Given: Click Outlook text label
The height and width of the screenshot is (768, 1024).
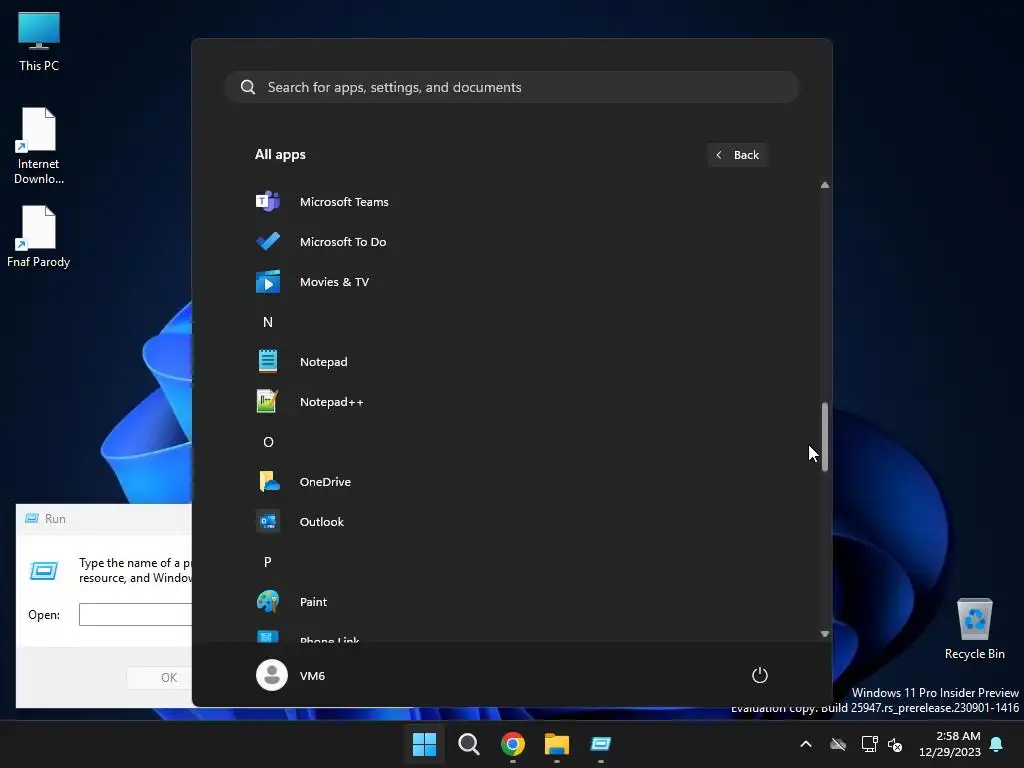Looking at the screenshot, I should coord(321,522).
